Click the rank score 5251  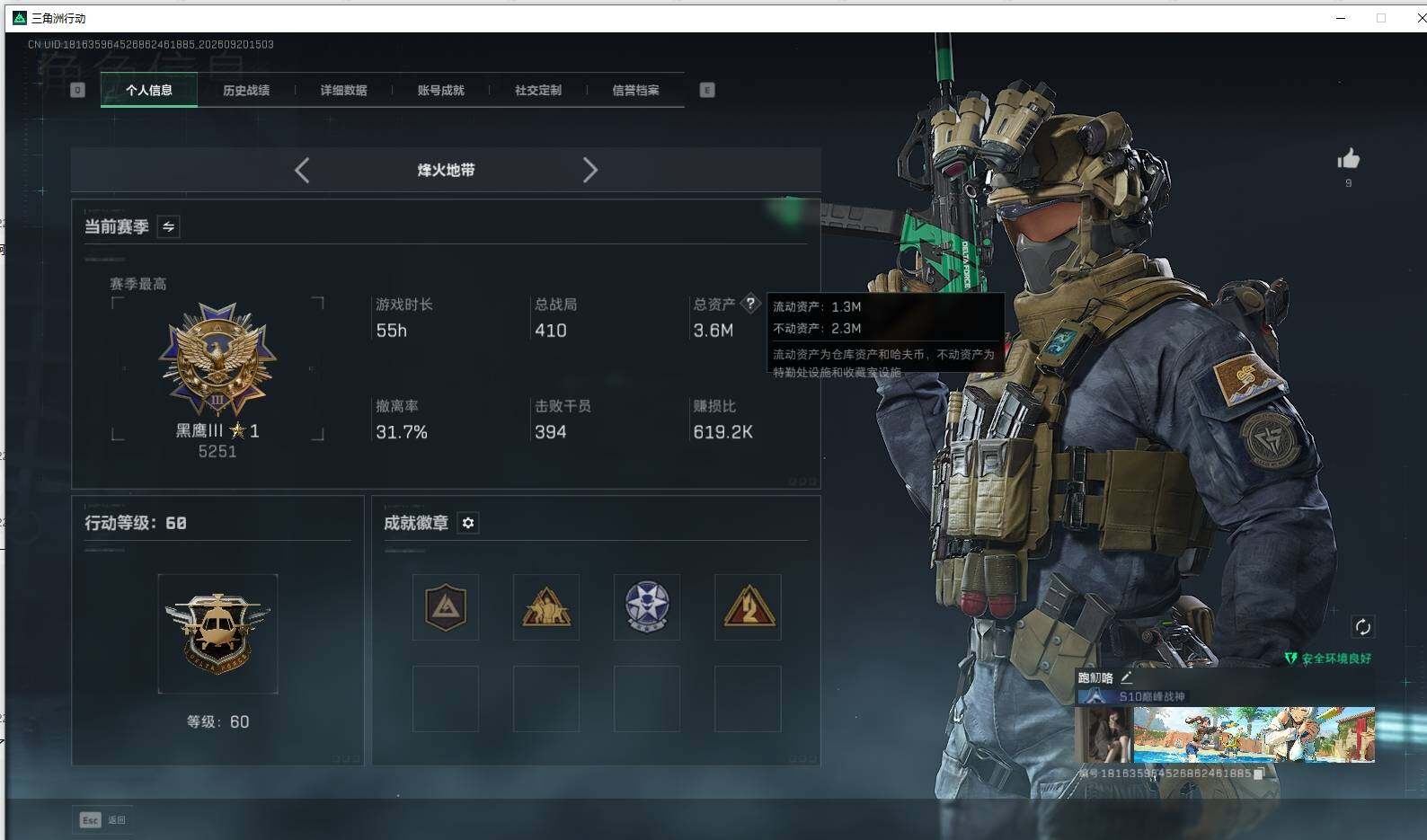217,452
